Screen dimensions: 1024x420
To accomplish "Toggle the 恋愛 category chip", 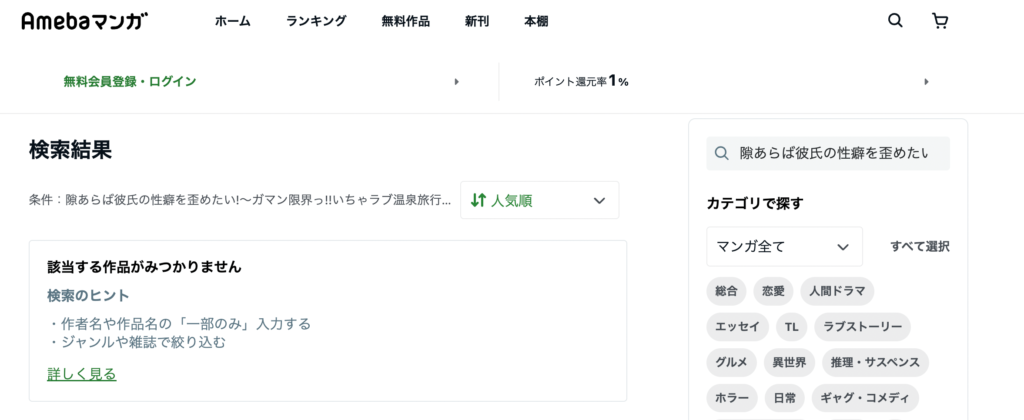I will click(x=773, y=291).
